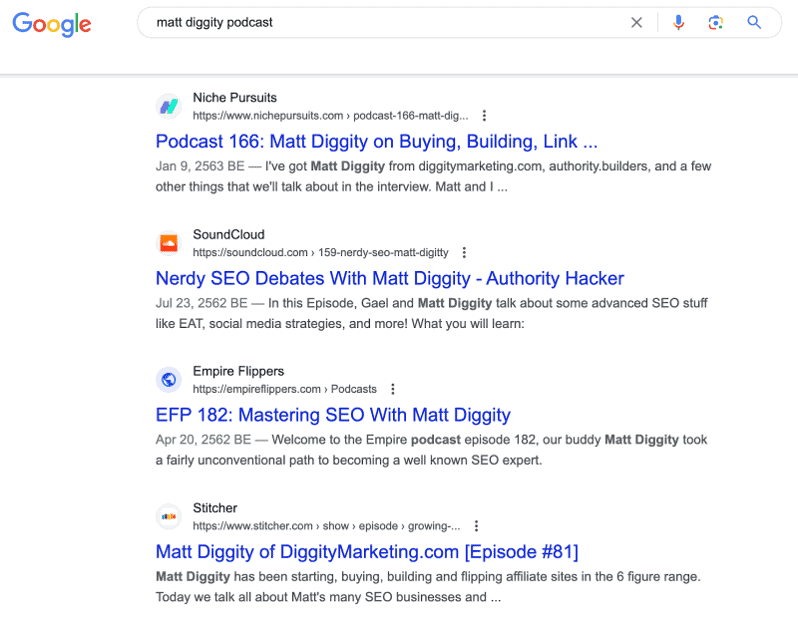The image size is (798, 628).
Task: Click the stitcher.com URL breadcrumb
Action: click(x=326, y=526)
